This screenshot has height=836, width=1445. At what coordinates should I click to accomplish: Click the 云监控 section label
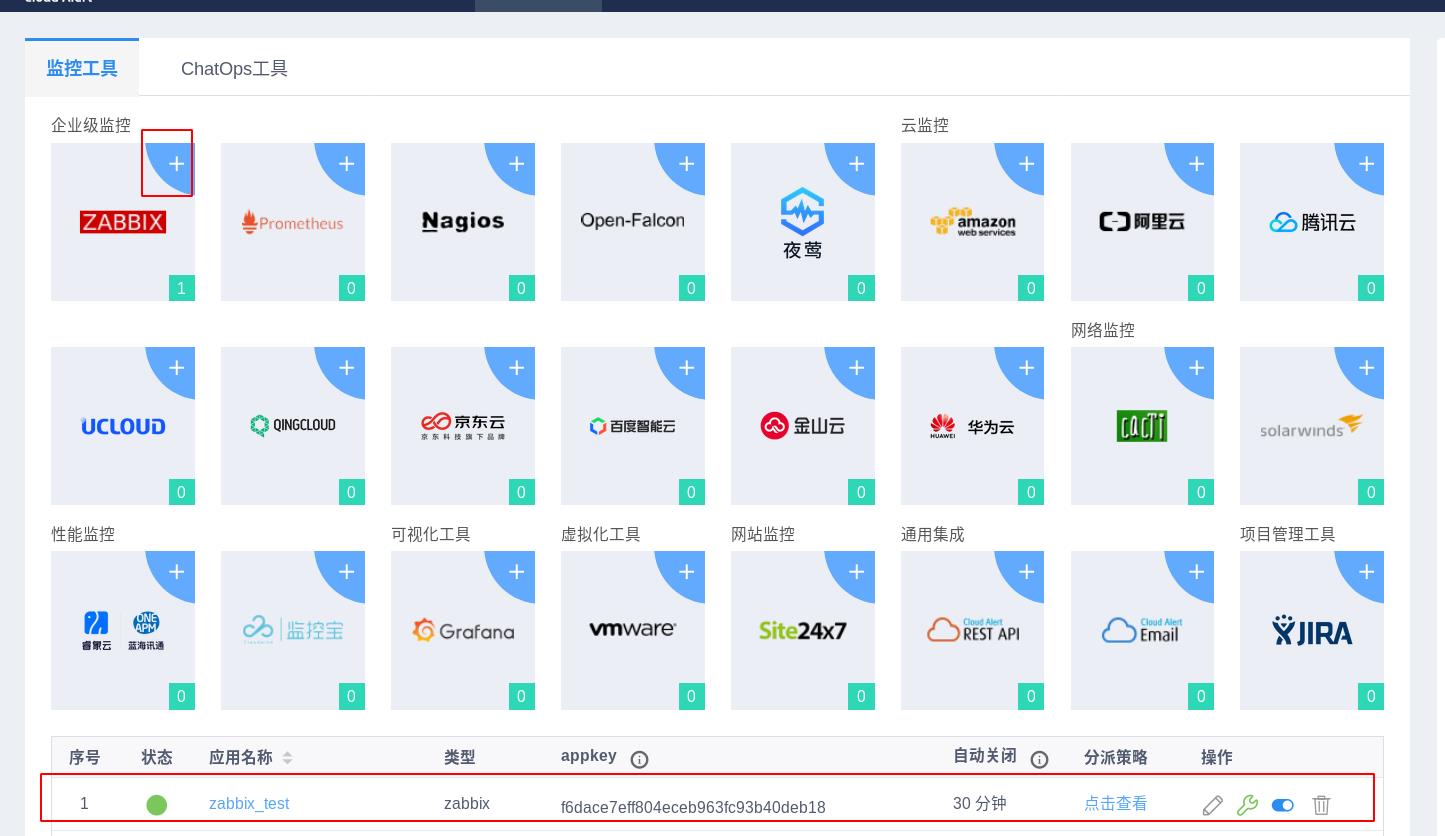click(x=925, y=125)
